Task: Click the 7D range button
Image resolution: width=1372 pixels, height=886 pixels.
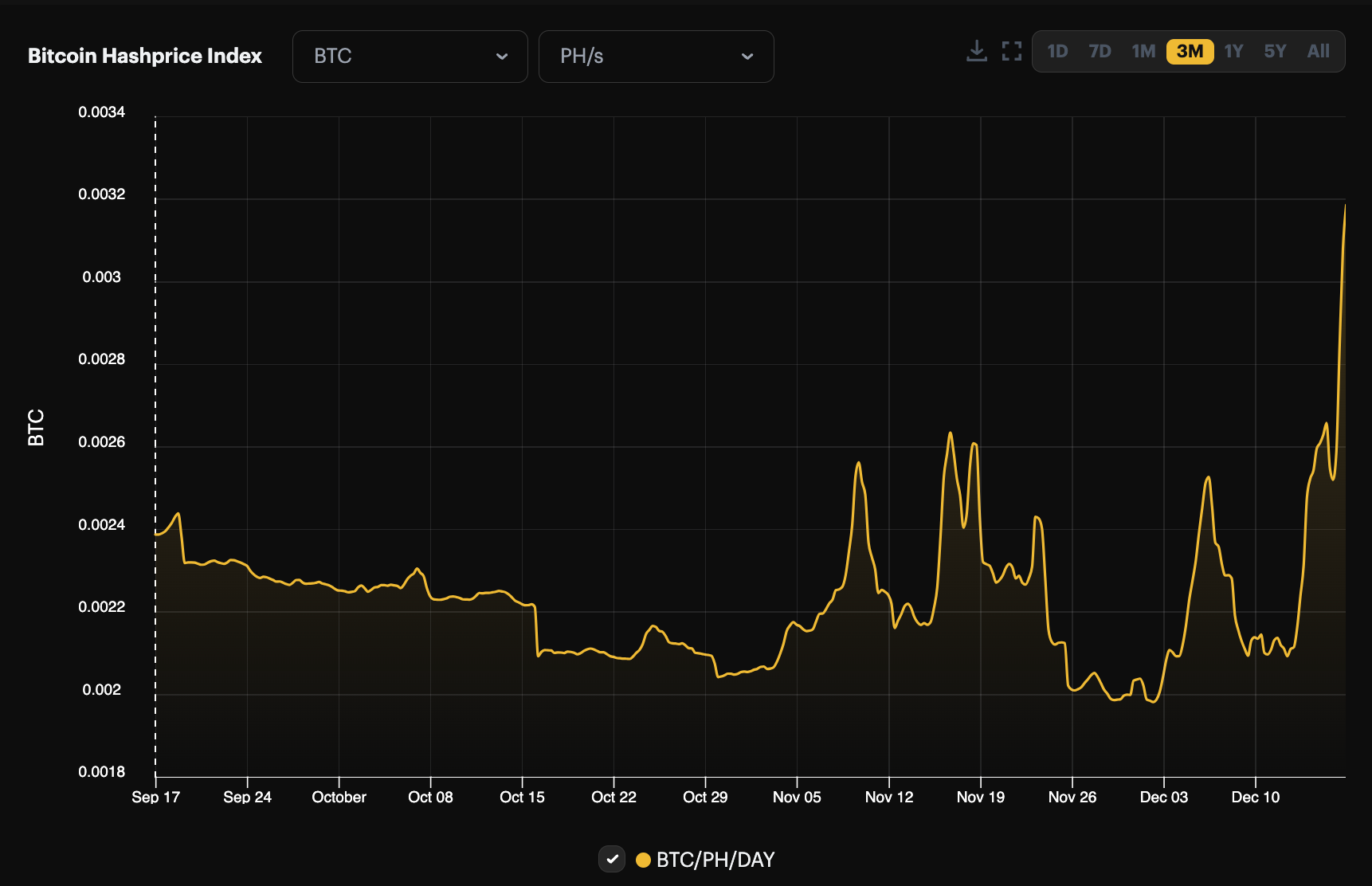Action: tap(1100, 51)
